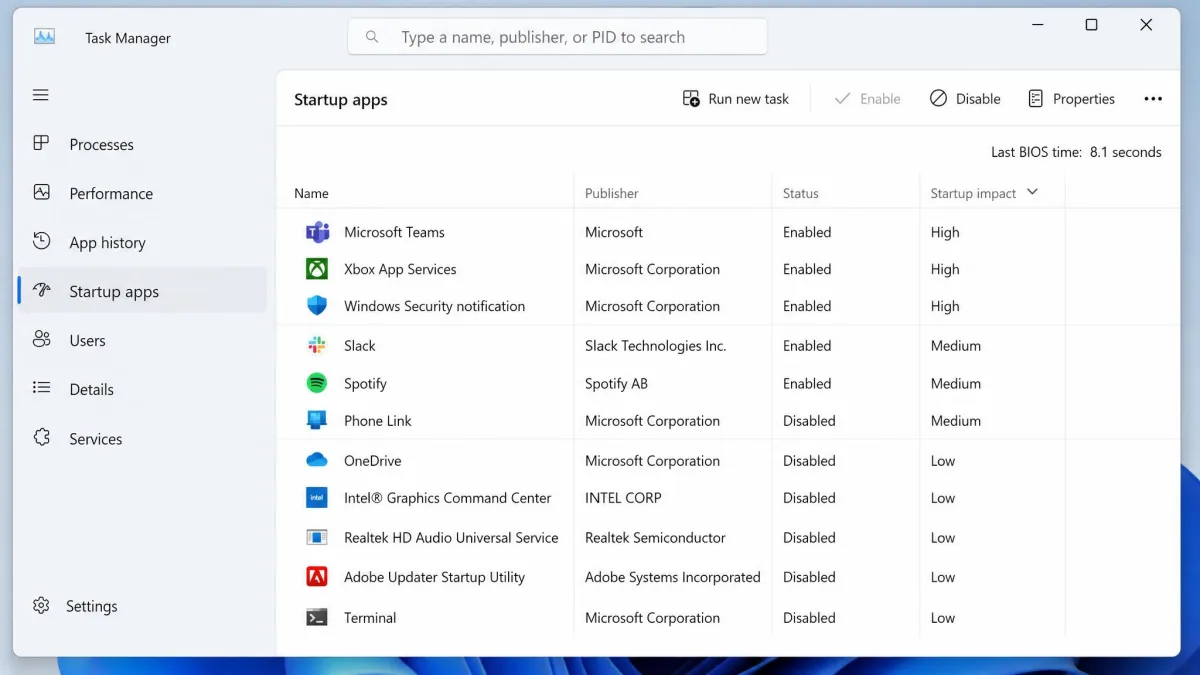Click the Microsoft Teams app icon
This screenshot has width=1200, height=675.
click(317, 232)
